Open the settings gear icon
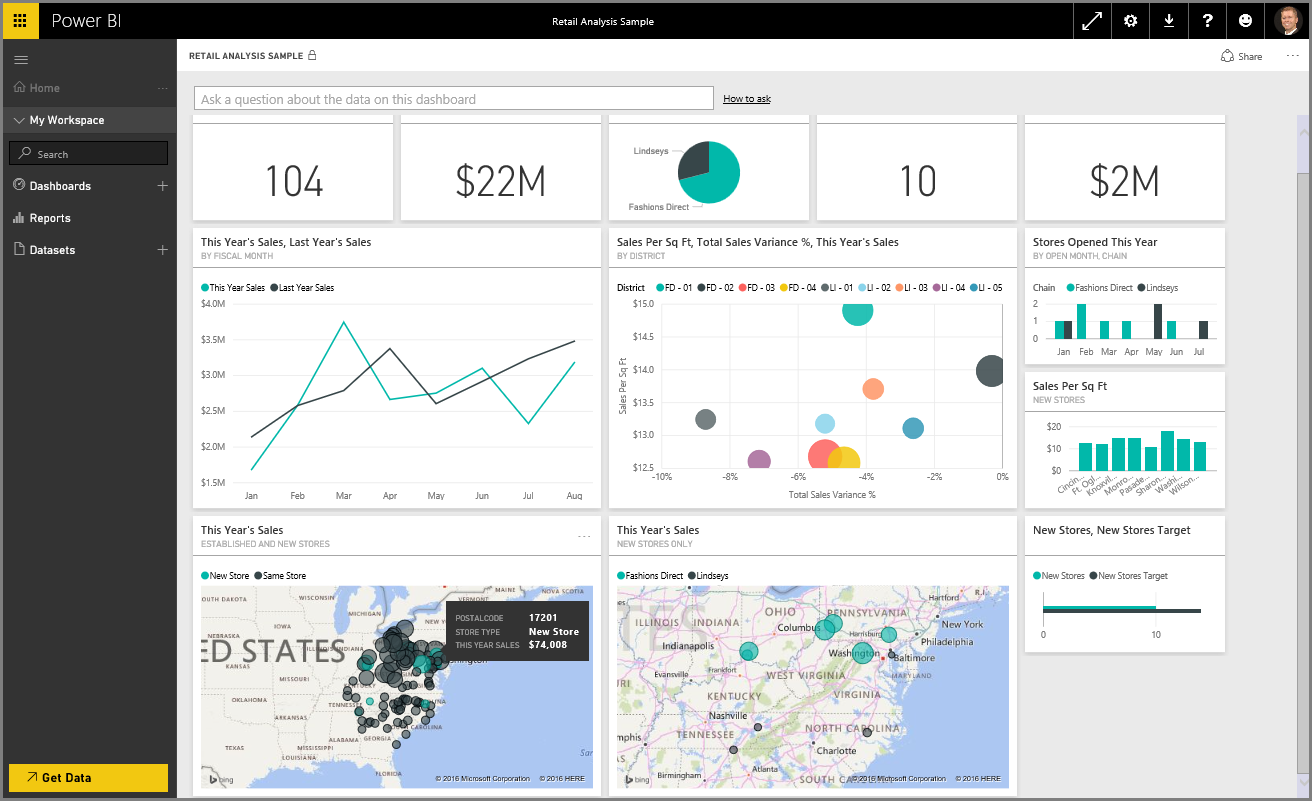 click(x=1131, y=20)
